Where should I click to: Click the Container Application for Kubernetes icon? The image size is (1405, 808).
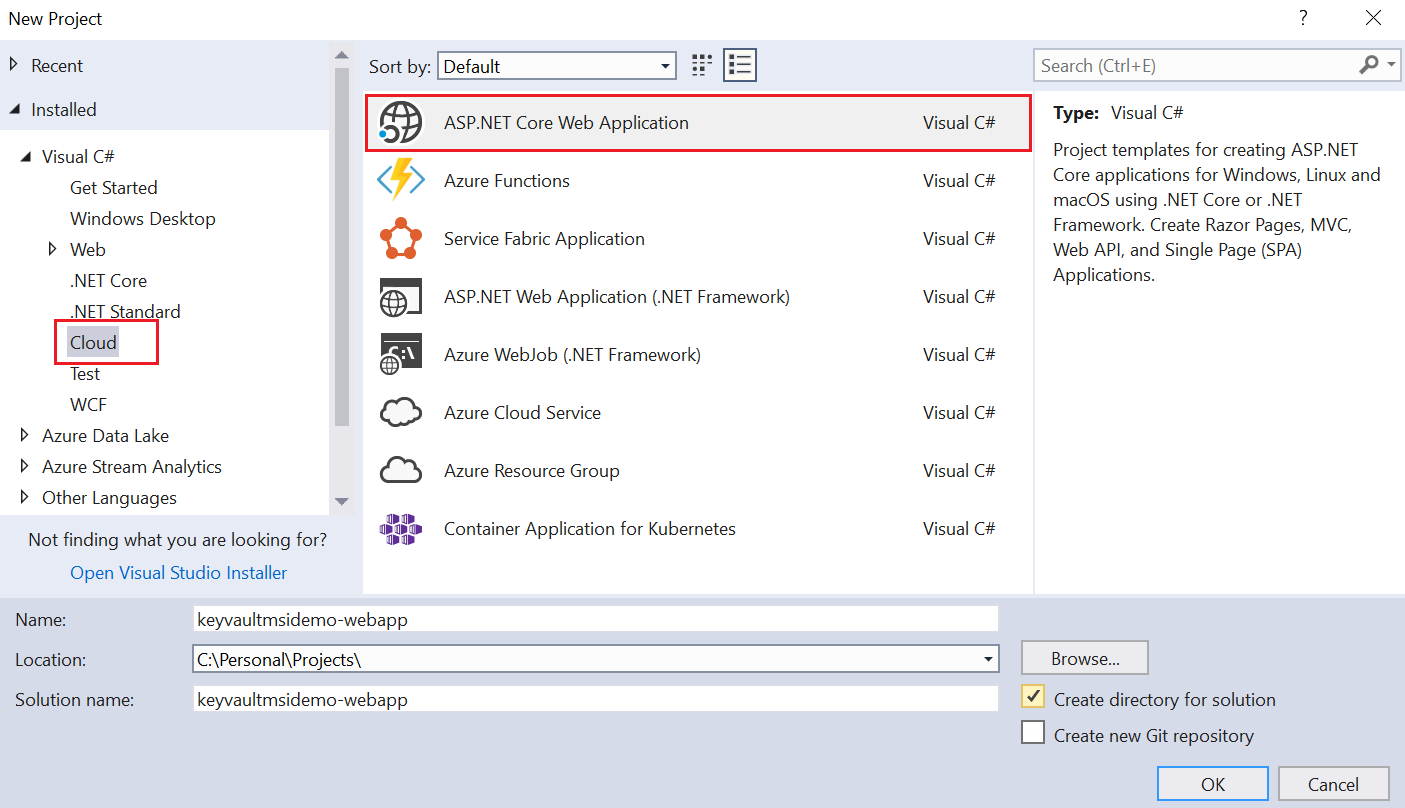(x=401, y=529)
